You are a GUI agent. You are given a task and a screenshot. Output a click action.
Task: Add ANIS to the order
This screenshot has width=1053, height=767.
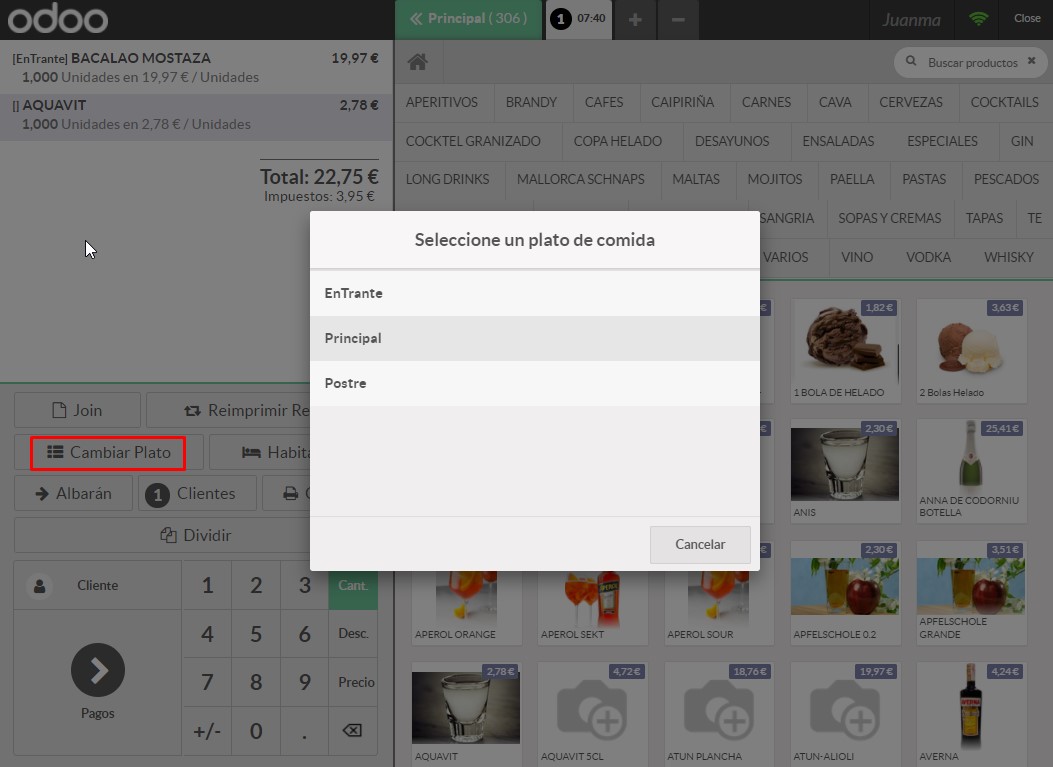pyautogui.click(x=845, y=471)
